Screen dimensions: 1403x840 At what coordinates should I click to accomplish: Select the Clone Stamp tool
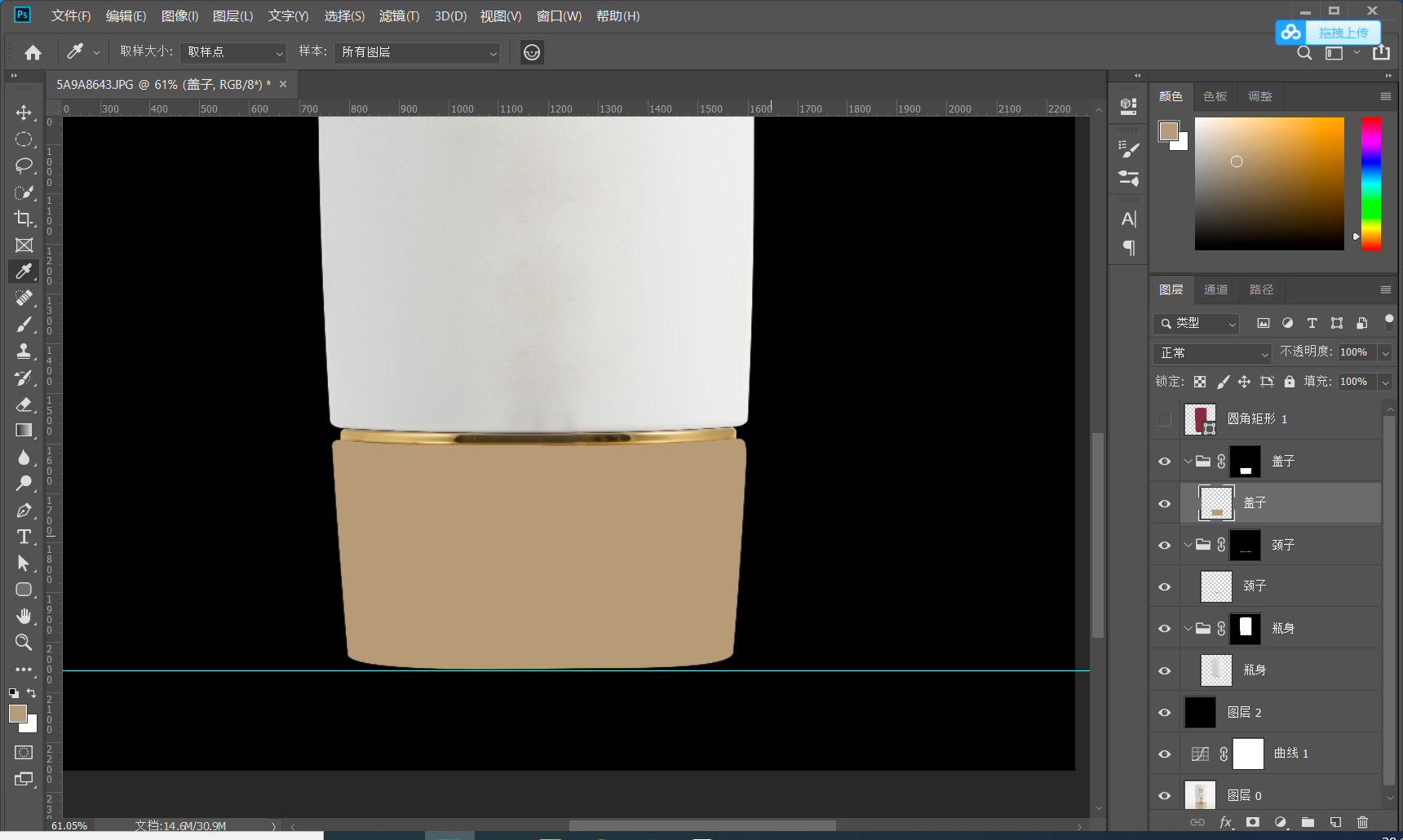[x=24, y=351]
